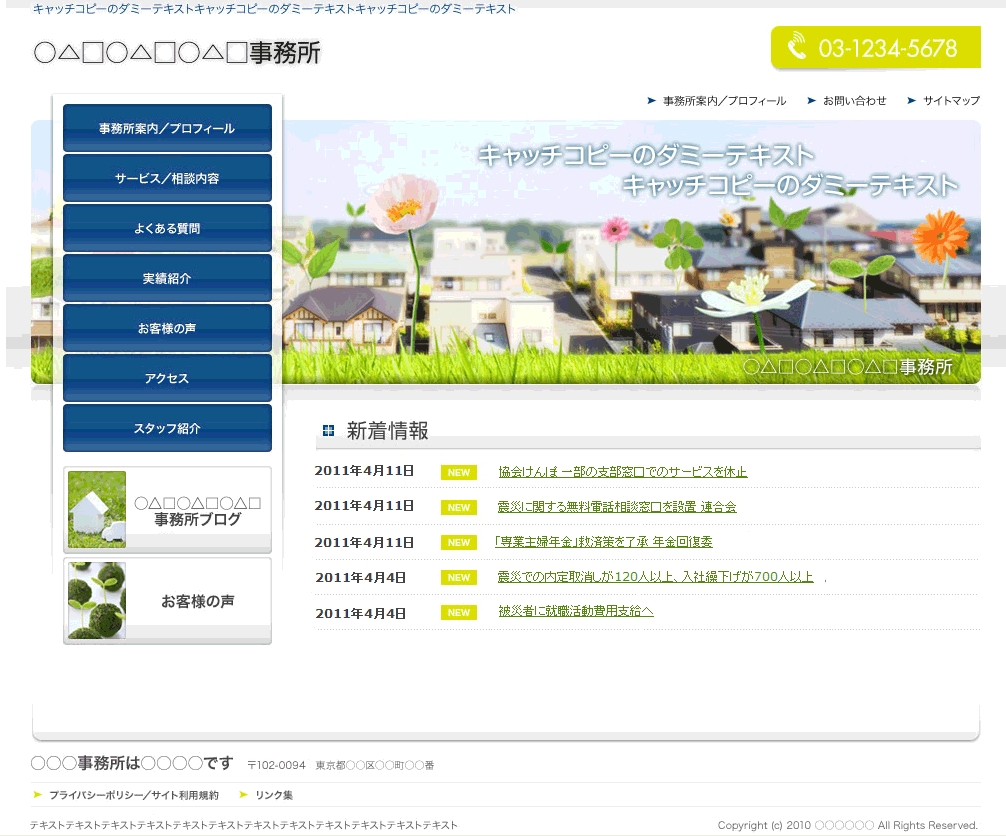Open news 協会けんぽ 一部の支部窓口でのサービスを休止
Viewport: 1006px width, 836px height.
[622, 472]
